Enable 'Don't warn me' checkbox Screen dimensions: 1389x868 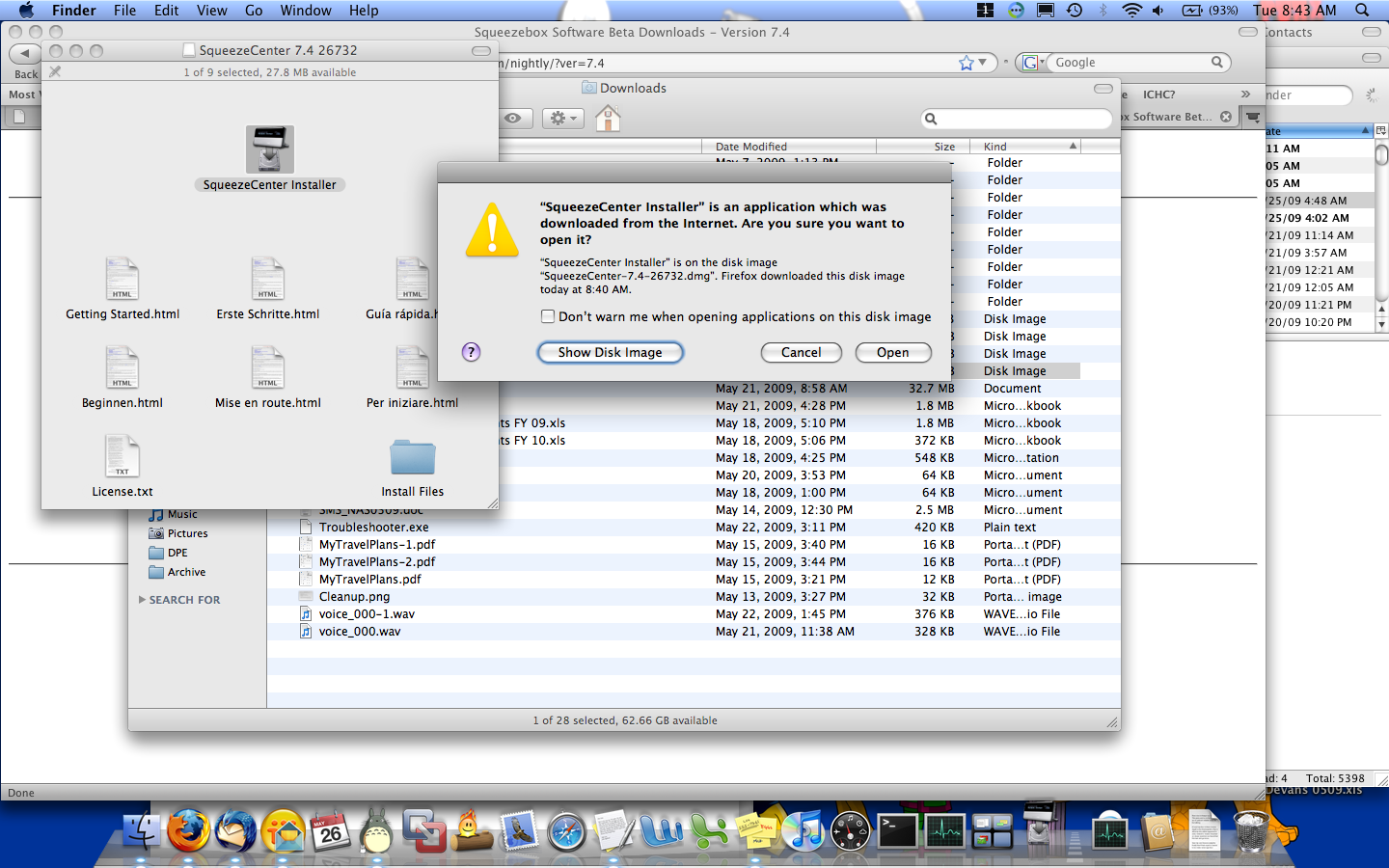point(548,316)
